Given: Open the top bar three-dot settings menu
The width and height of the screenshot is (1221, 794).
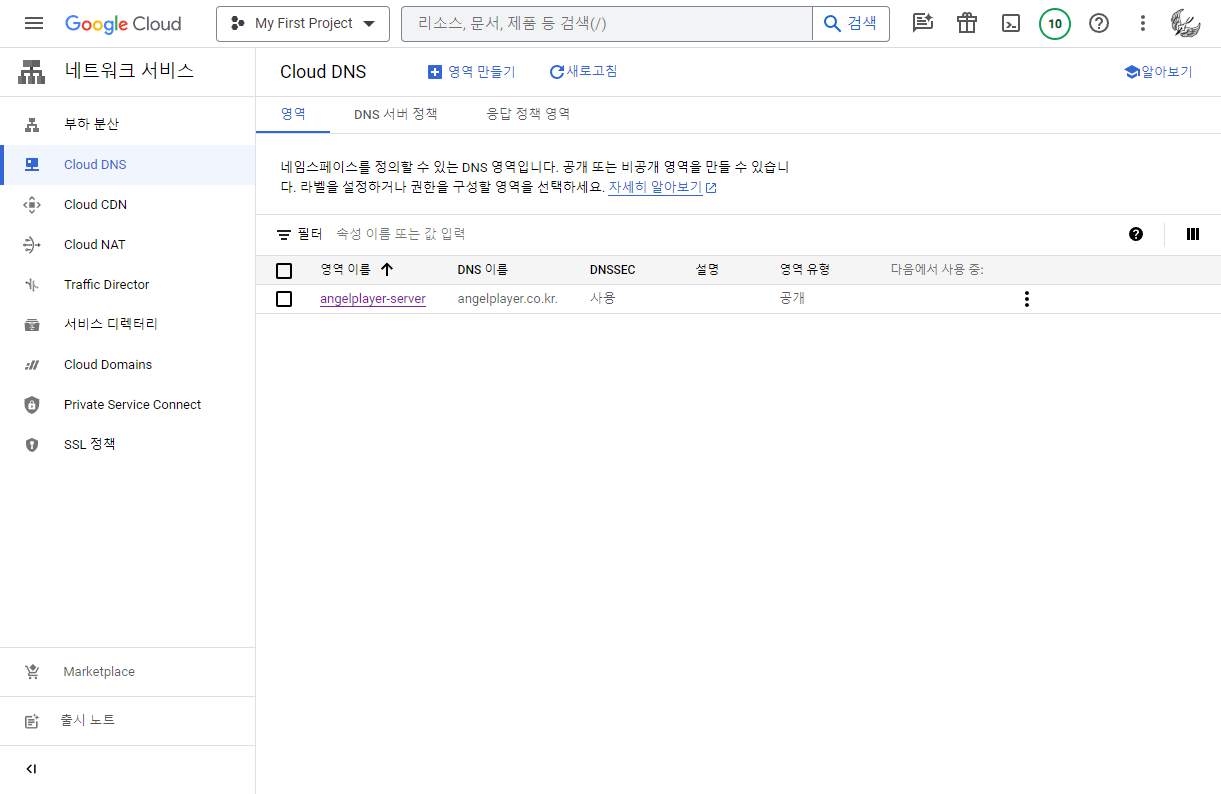Looking at the screenshot, I should pos(1143,23).
